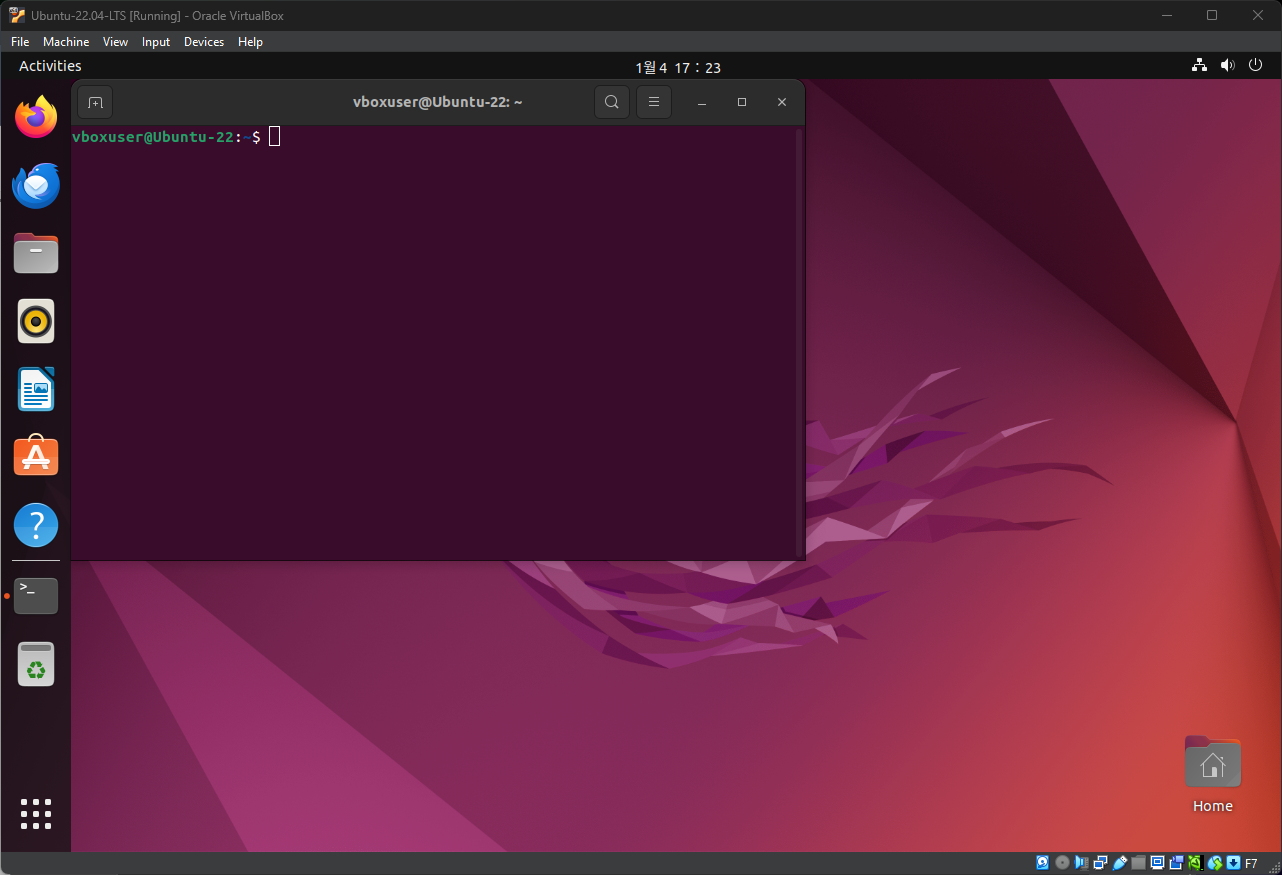
Task: Close the Terminal window
Action: coord(782,102)
